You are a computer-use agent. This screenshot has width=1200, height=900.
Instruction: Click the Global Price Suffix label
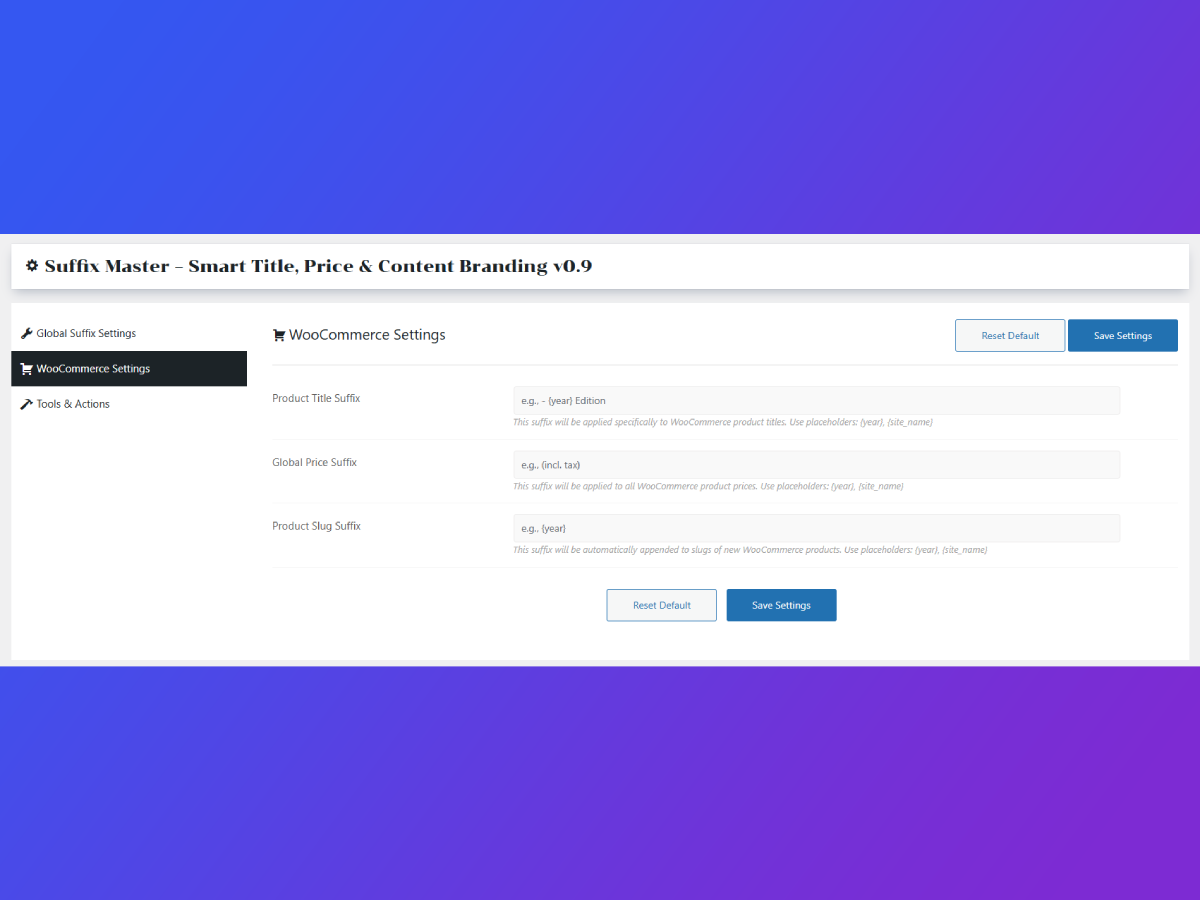coord(314,462)
